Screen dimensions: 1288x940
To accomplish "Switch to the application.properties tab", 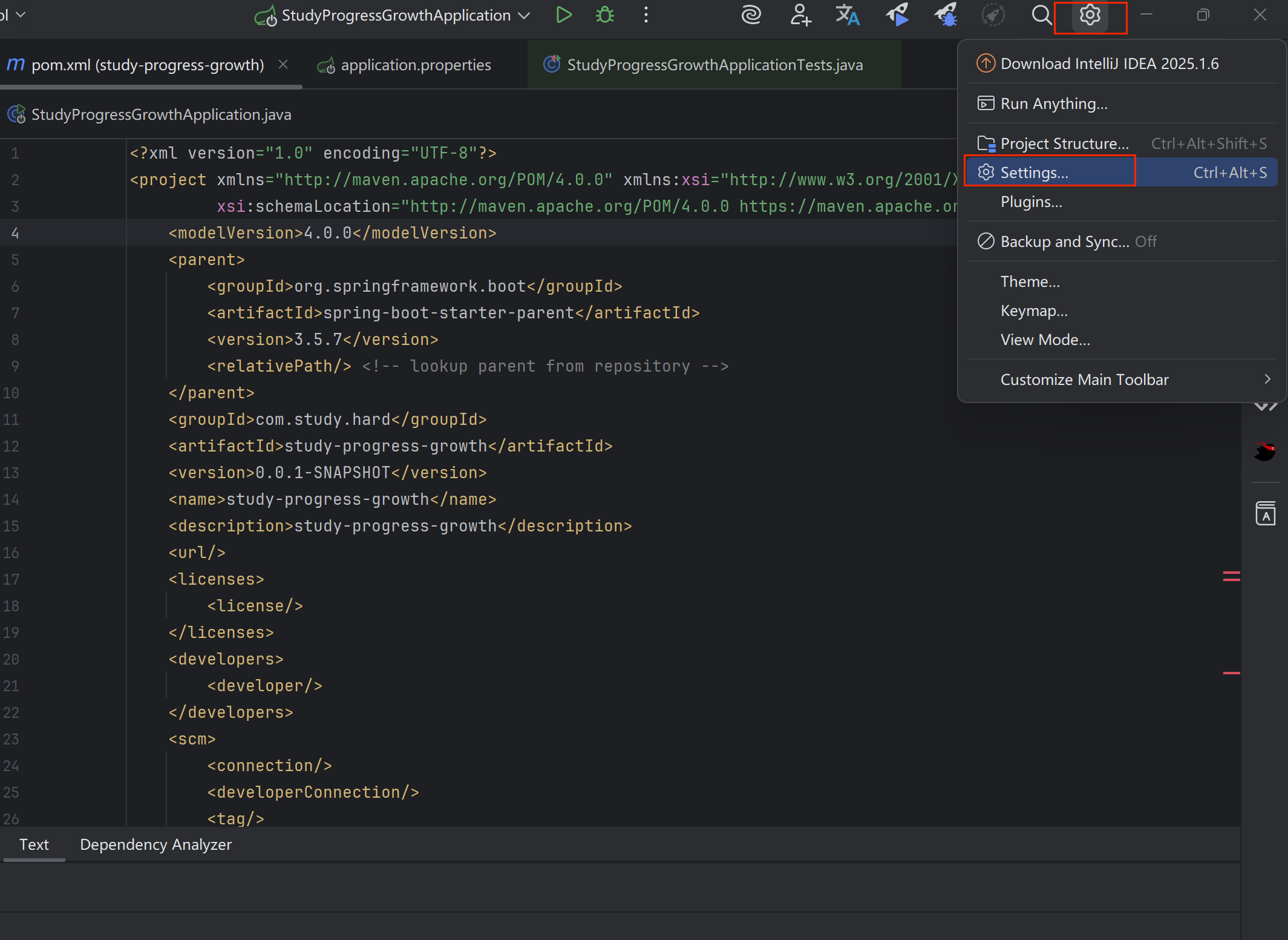I will (415, 64).
